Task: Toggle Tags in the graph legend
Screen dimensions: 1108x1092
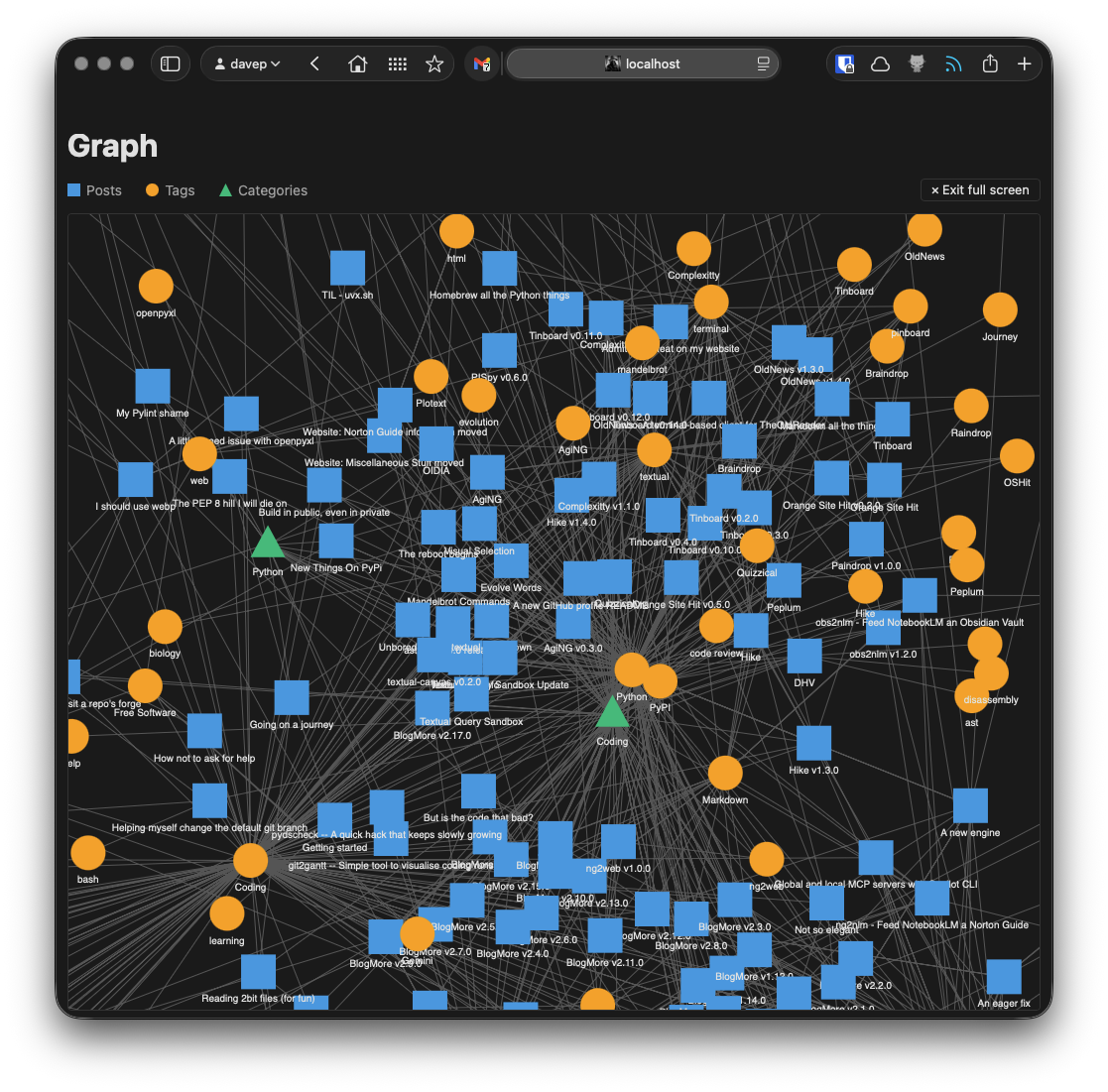Action: pos(170,190)
